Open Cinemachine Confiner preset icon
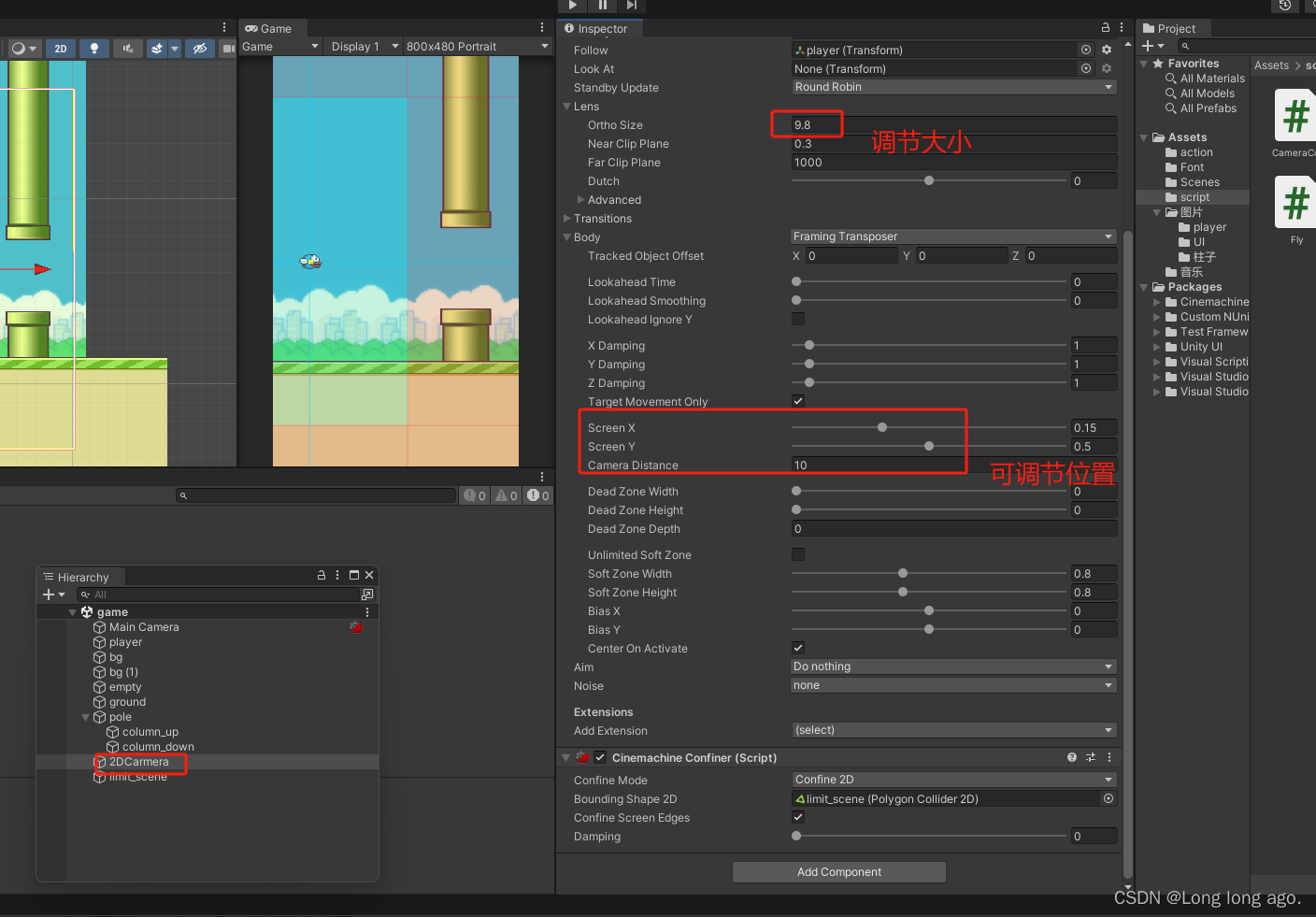Image resolution: width=1316 pixels, height=917 pixels. pyautogui.click(x=1091, y=757)
